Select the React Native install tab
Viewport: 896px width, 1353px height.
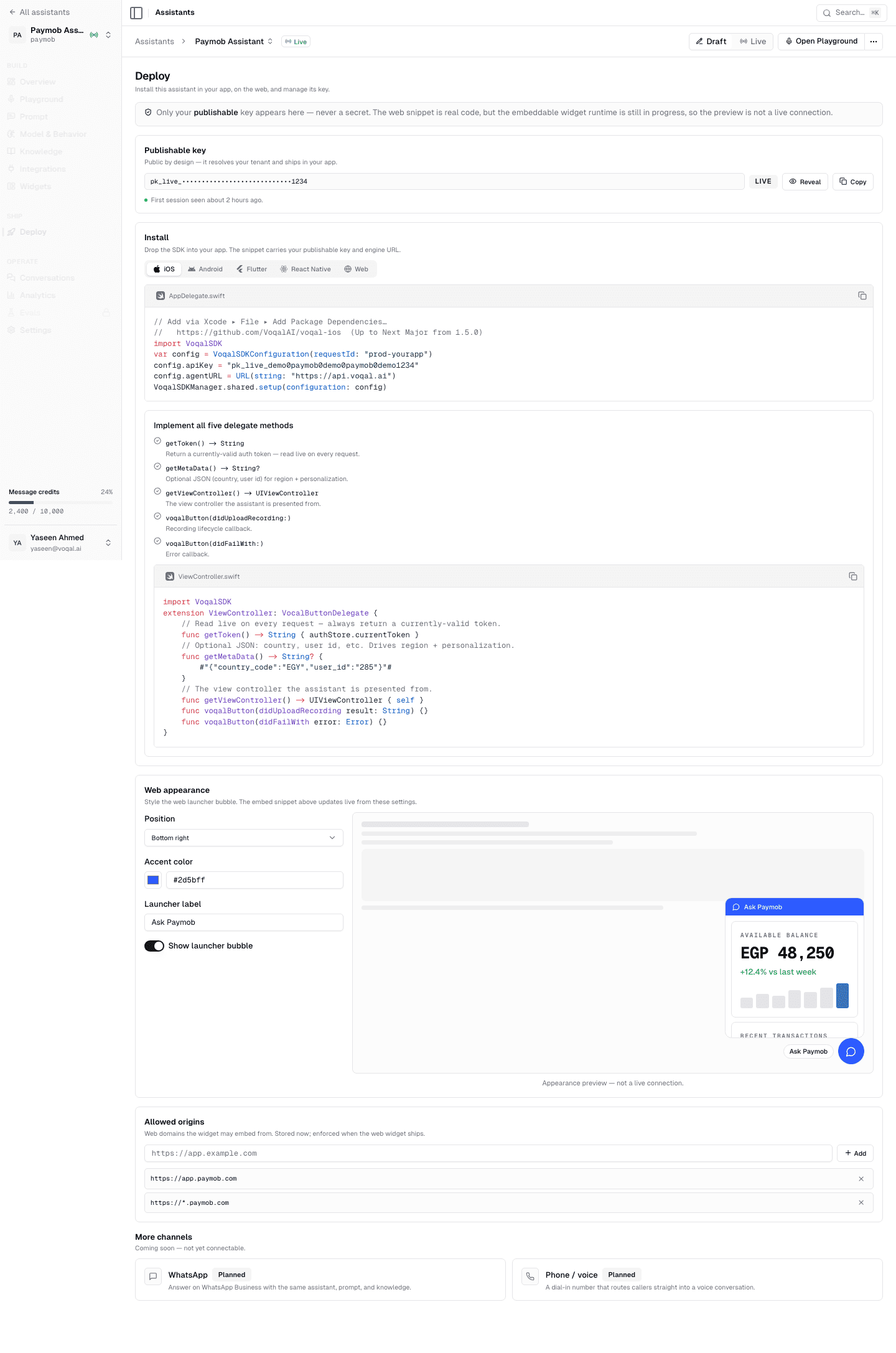pos(306,269)
